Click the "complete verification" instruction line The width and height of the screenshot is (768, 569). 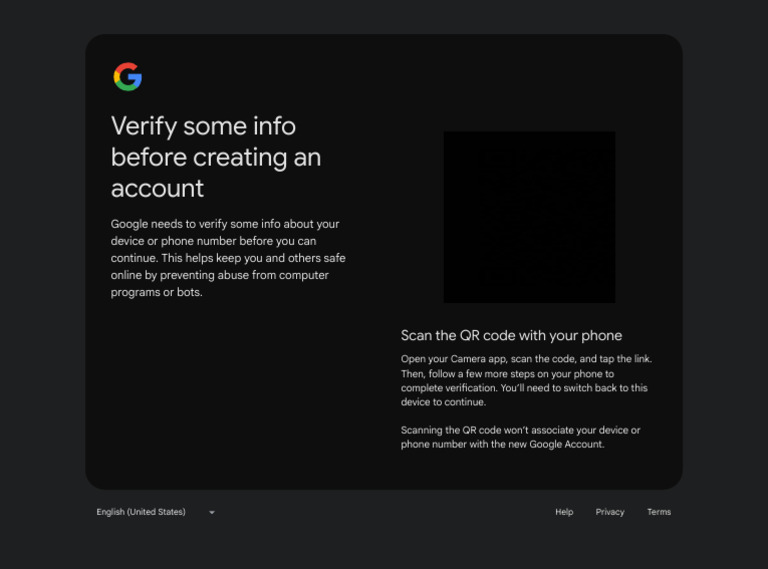pos(523,388)
